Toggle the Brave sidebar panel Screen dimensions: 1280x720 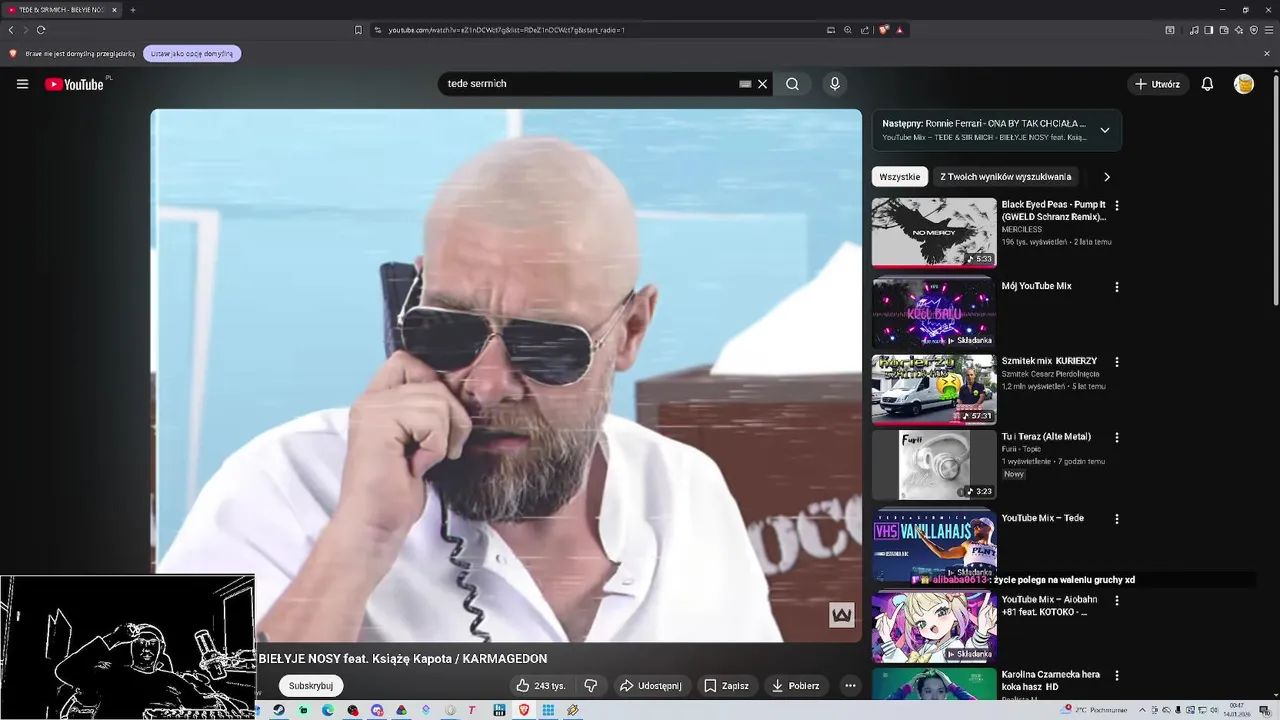(x=1209, y=30)
